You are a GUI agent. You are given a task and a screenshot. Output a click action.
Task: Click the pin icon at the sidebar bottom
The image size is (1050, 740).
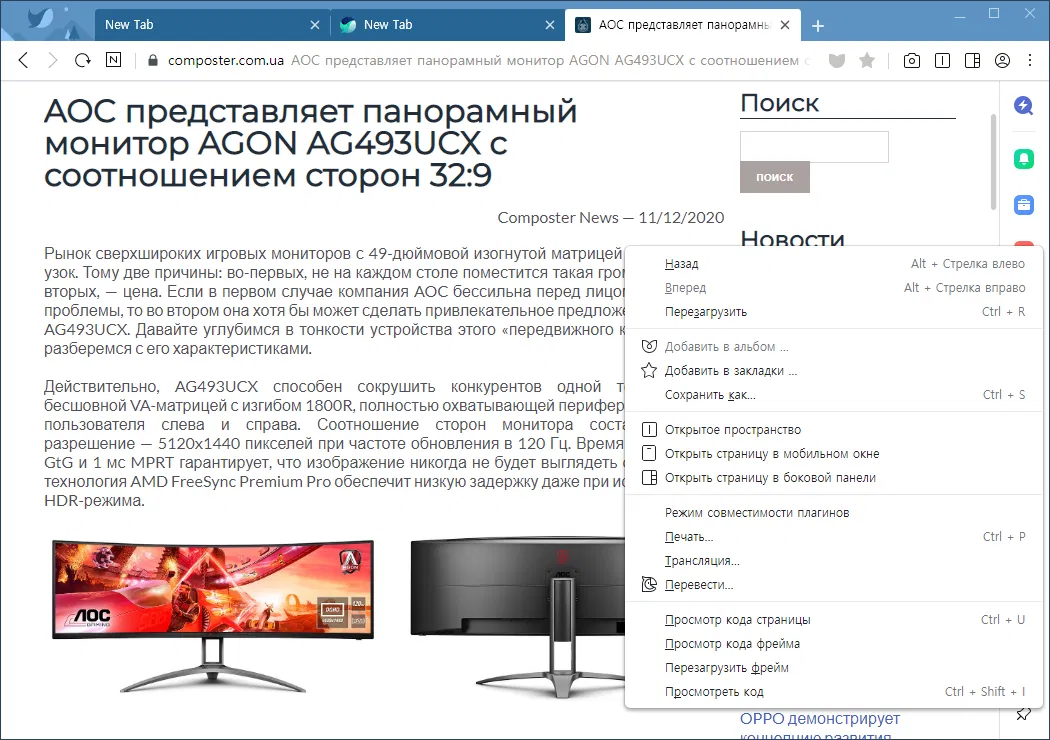(x=1023, y=715)
